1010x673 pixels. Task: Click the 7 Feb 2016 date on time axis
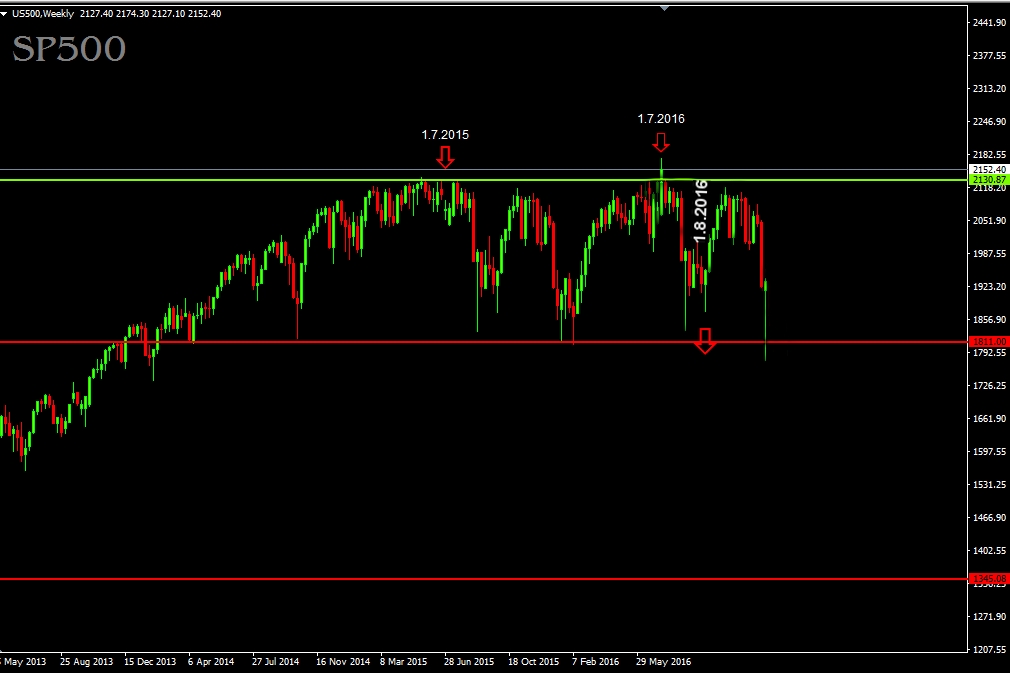[x=596, y=661]
